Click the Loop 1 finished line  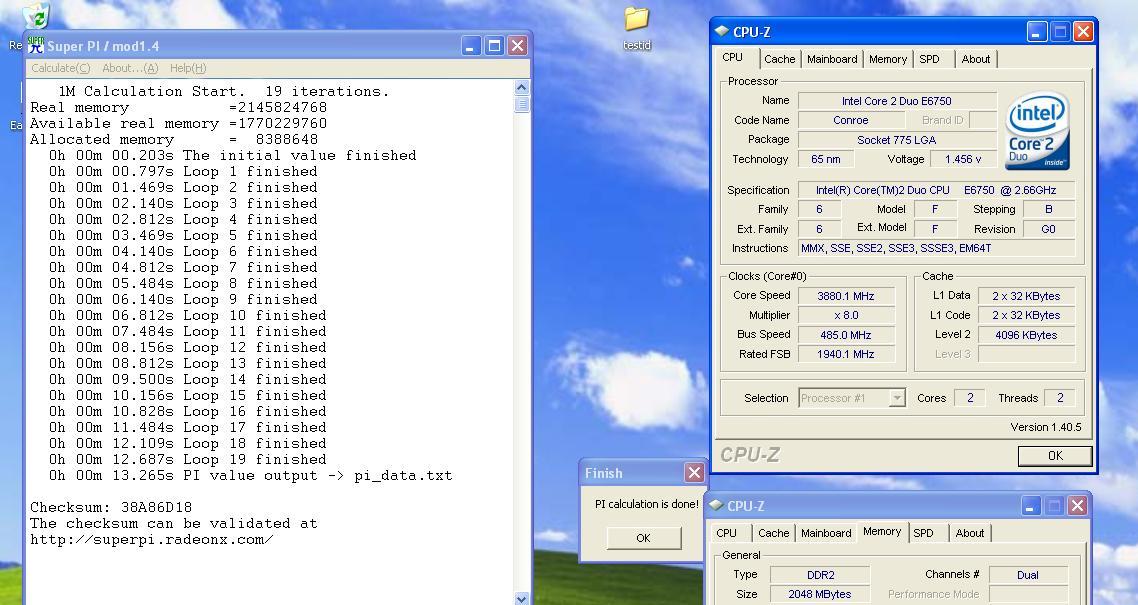click(x=183, y=171)
